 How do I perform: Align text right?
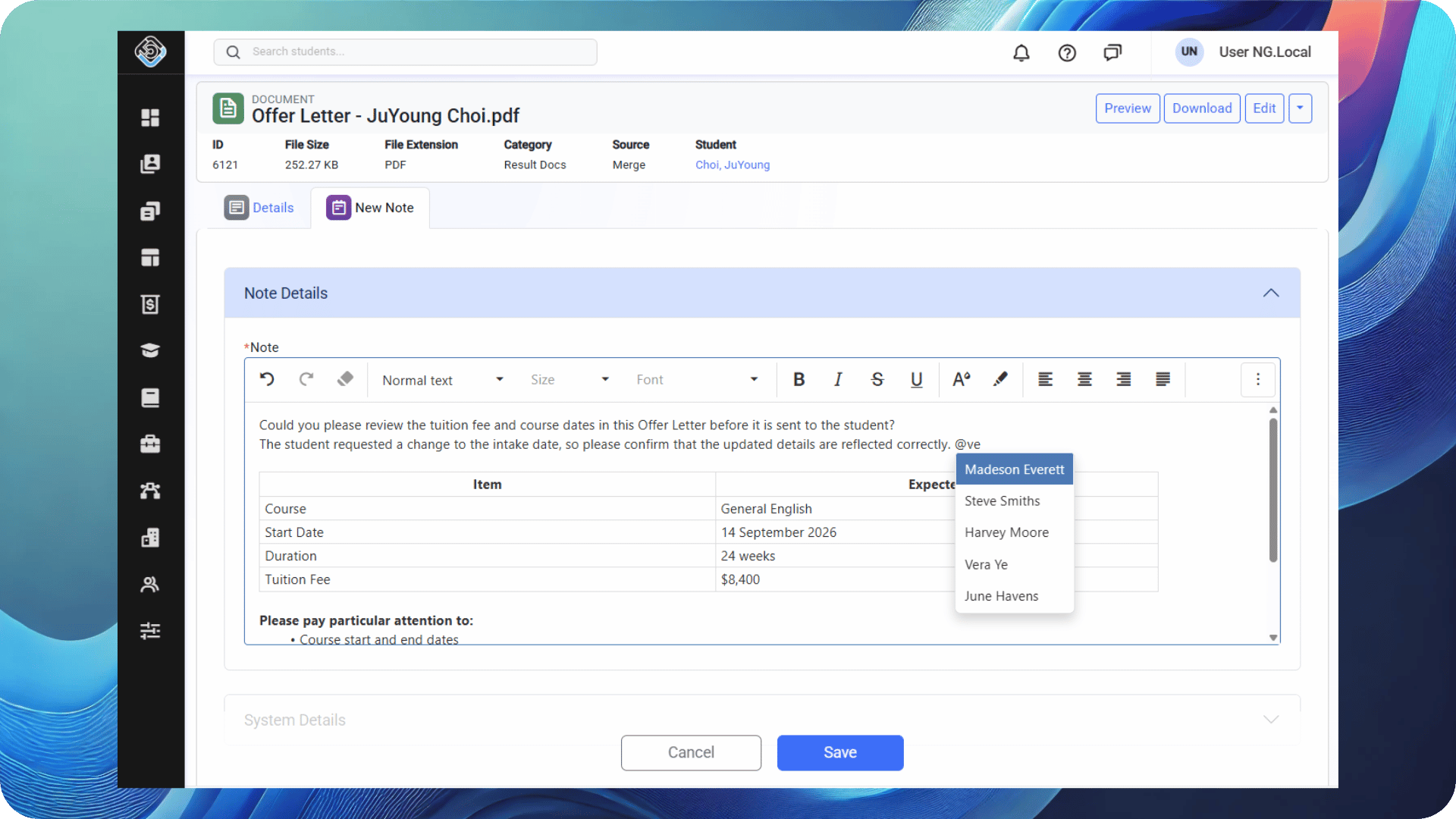pyautogui.click(x=1124, y=379)
